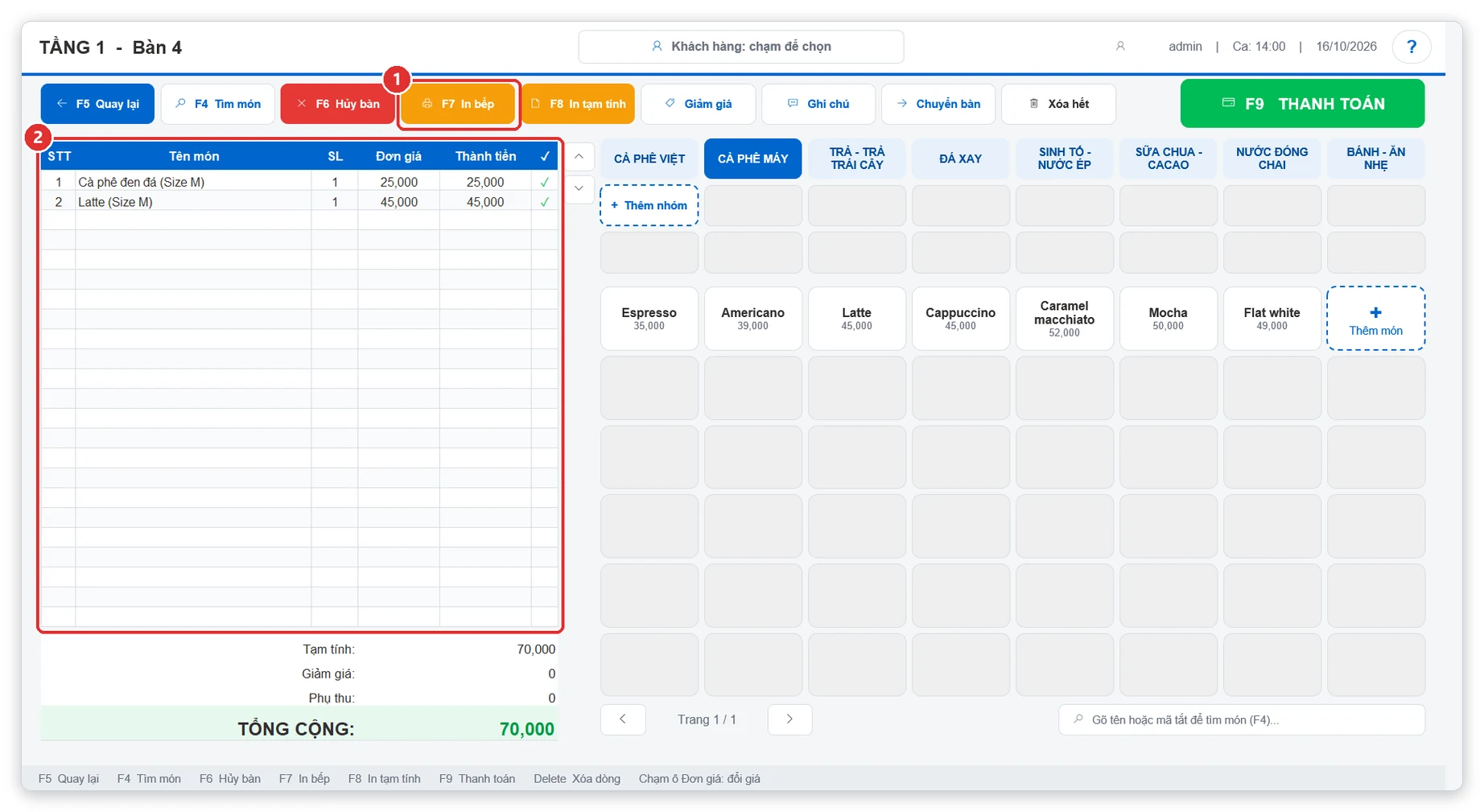Click the header checkmark column
Image resolution: width=1484 pixels, height=812 pixels.
545,156
